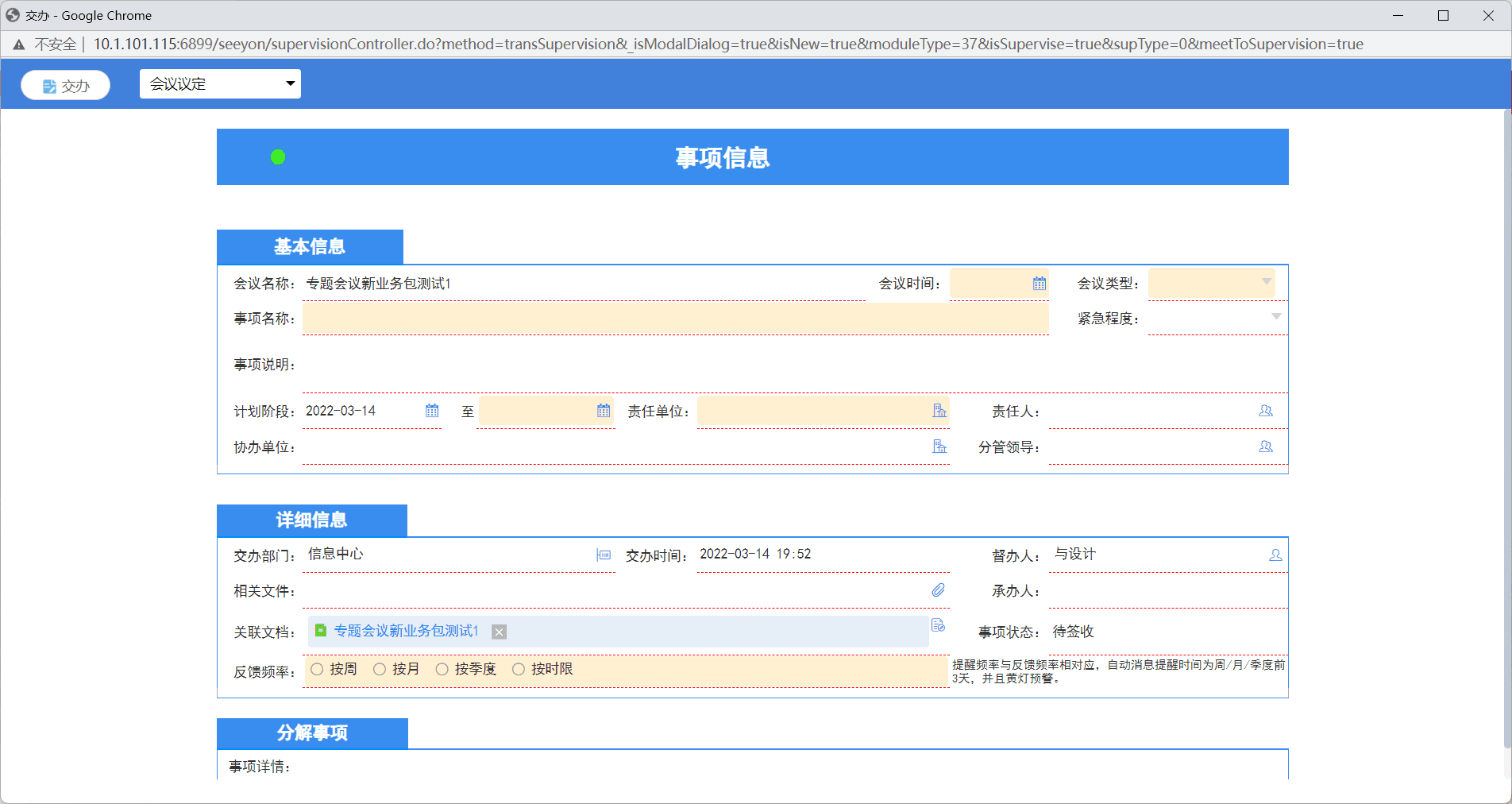Click the 事项状态 value 待签收
The image size is (1512, 804).
1074,632
